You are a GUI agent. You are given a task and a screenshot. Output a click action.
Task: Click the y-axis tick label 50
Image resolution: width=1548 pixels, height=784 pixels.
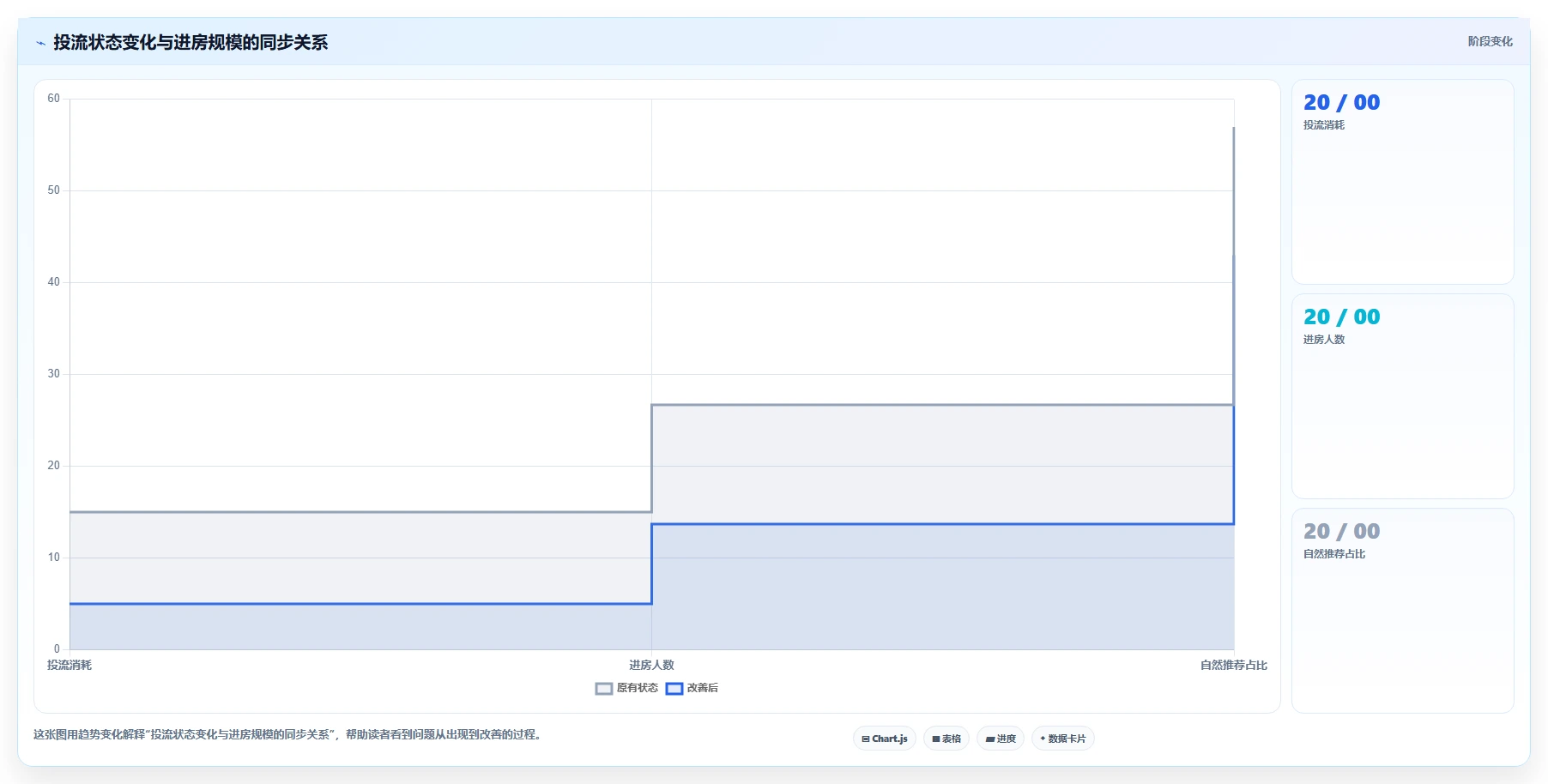(54, 190)
